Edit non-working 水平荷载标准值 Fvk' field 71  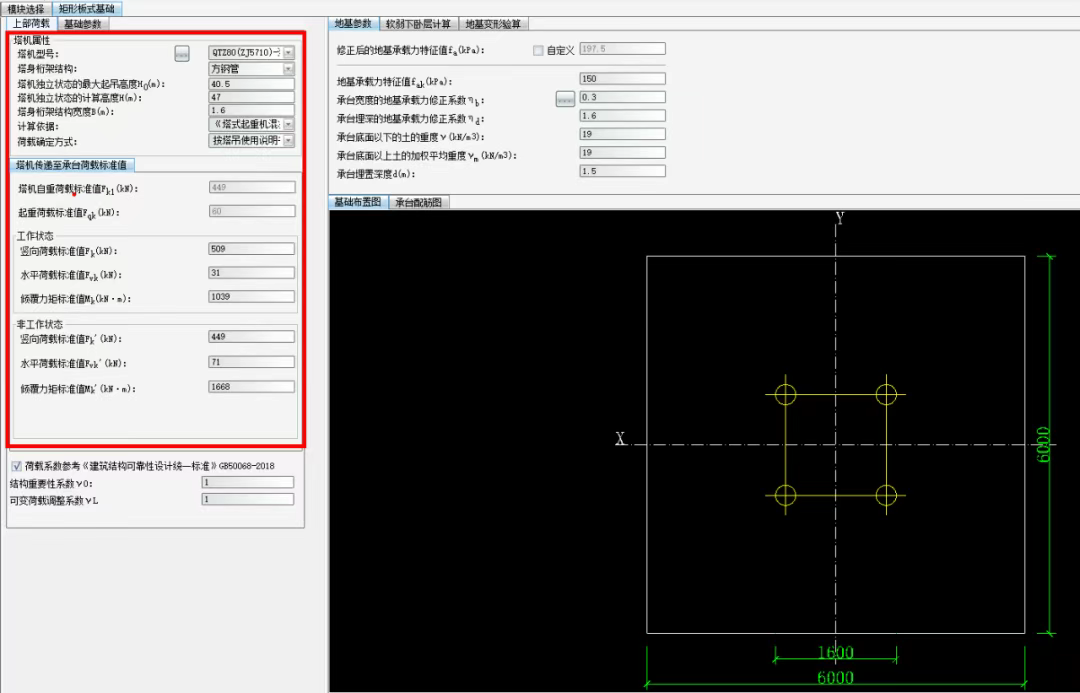pos(251,362)
